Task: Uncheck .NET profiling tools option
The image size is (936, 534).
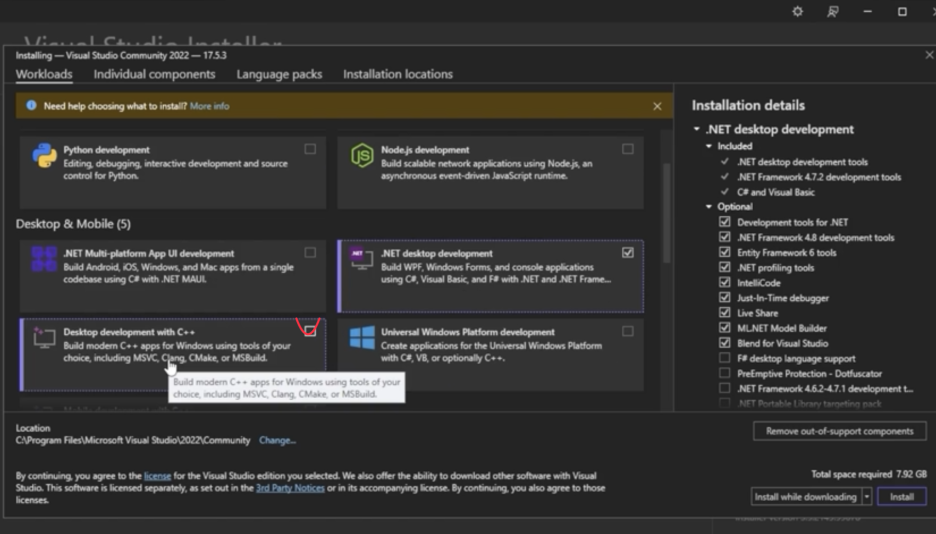Action: coord(725,267)
